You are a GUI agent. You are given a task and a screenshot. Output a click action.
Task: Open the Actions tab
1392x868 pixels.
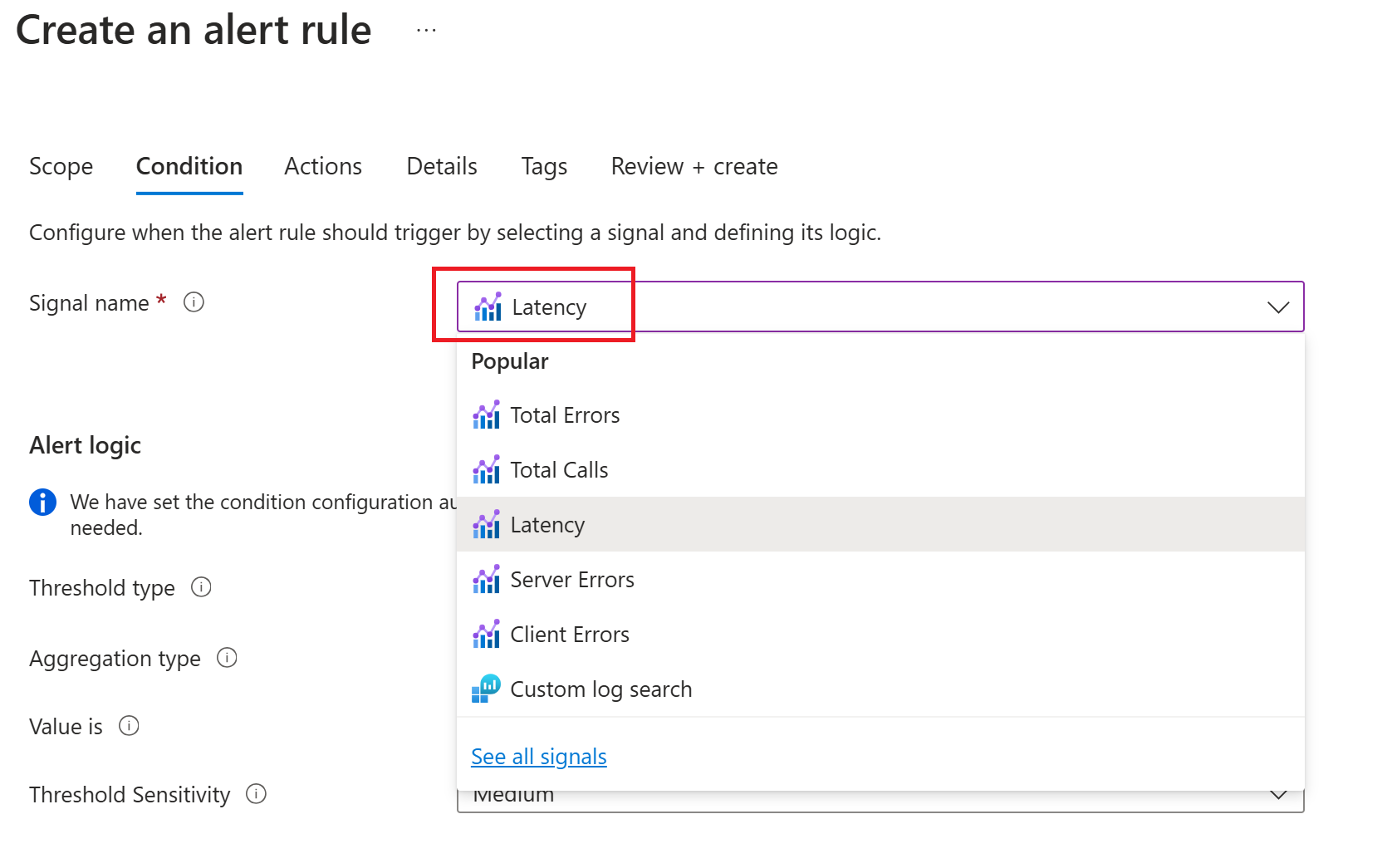(323, 167)
